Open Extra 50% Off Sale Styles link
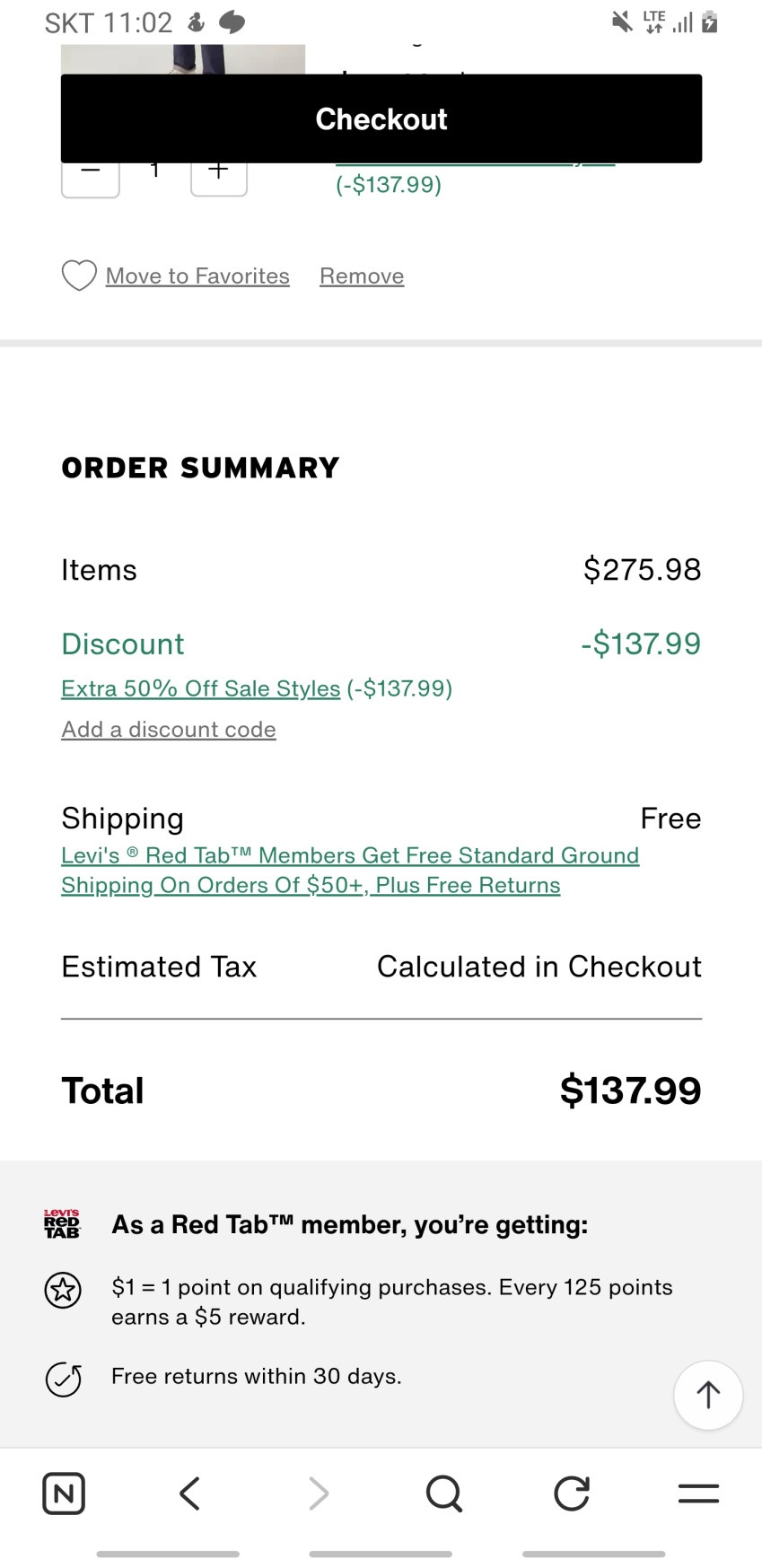The image size is (762, 1568). point(200,688)
